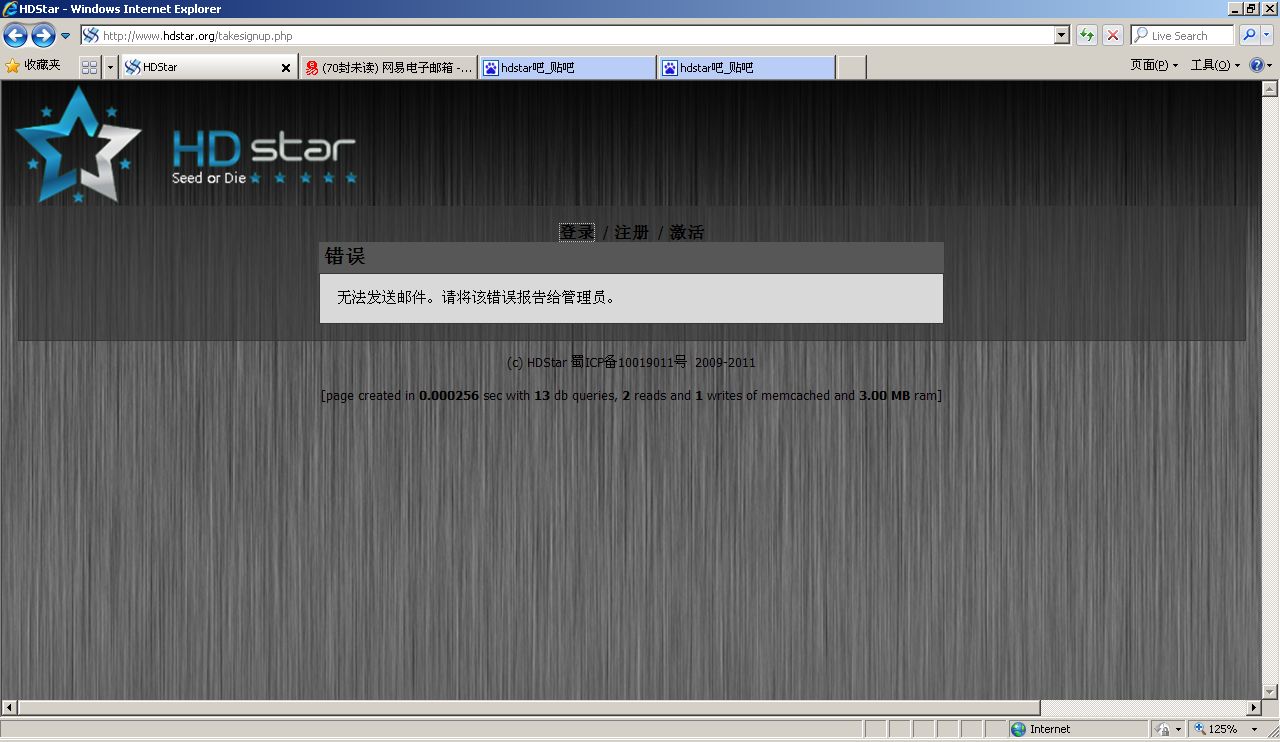The width and height of the screenshot is (1280, 742).
Task: Switch to the second hdstar吧_贴吧 tab
Action: coord(746,67)
